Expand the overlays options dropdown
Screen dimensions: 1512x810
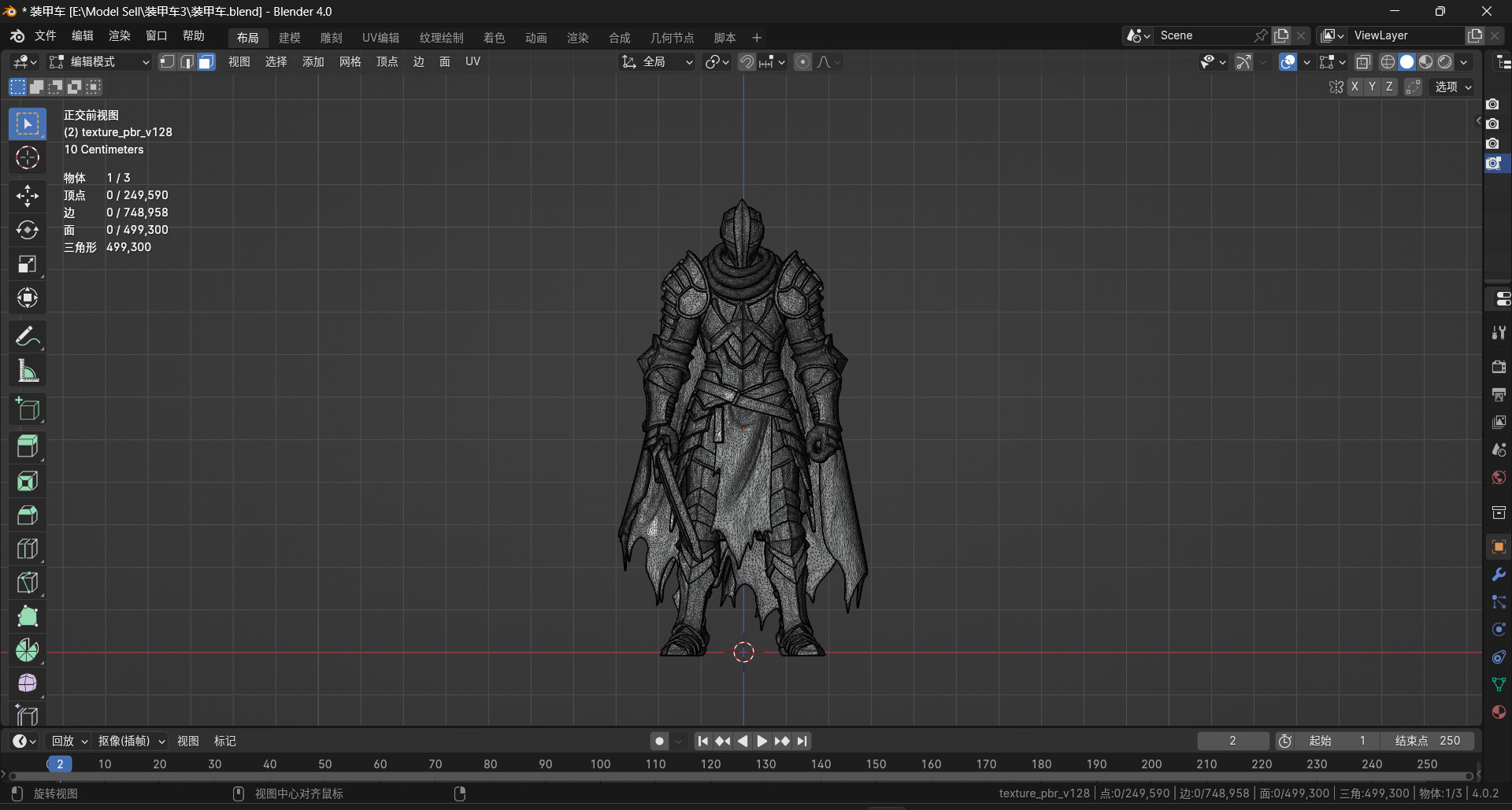pos(1307,61)
